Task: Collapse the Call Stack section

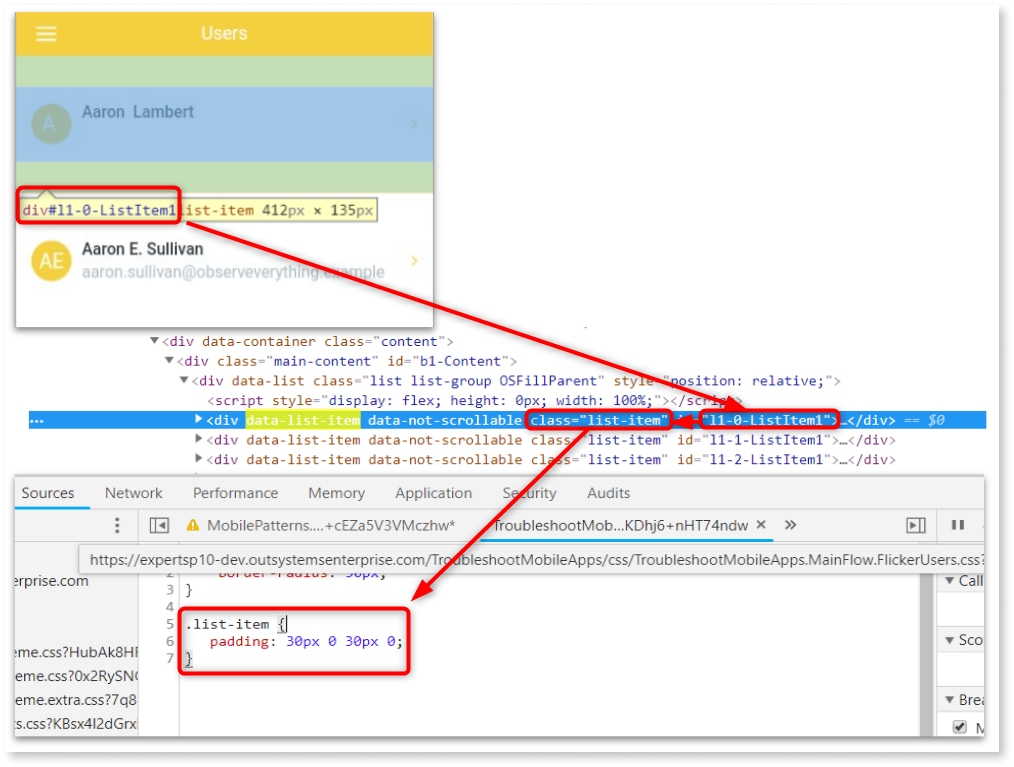Action: coord(950,581)
